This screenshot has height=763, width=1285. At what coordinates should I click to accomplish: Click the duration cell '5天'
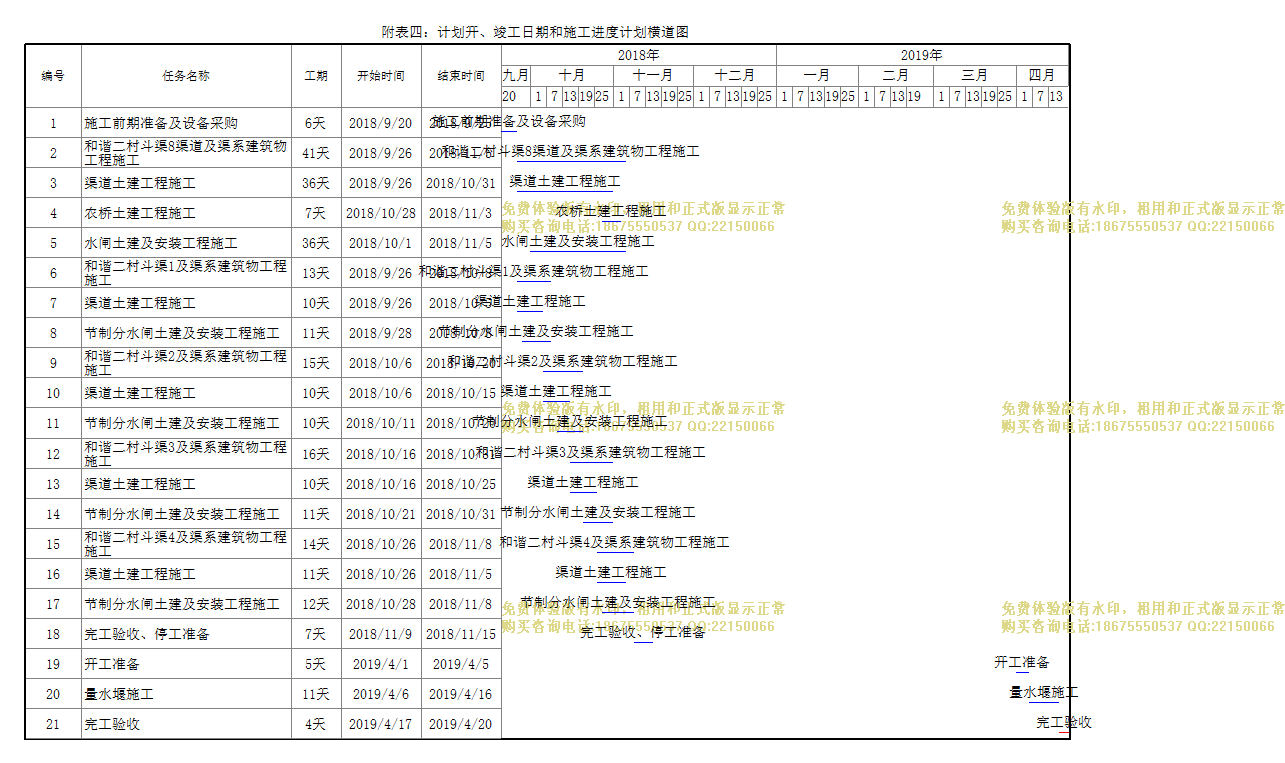click(x=316, y=664)
